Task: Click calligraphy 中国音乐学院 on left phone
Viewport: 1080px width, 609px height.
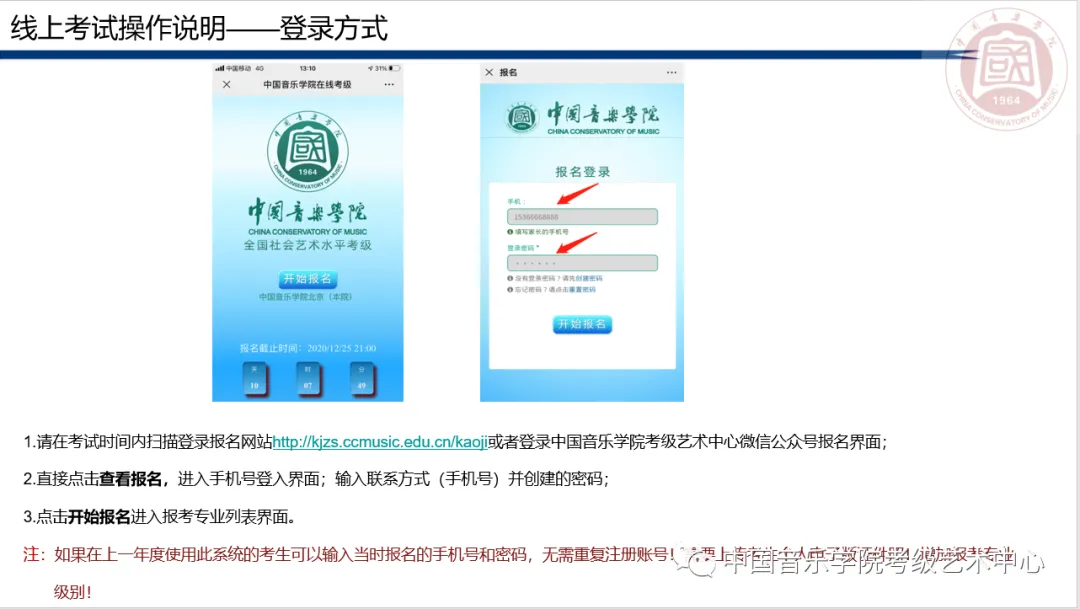Action: pos(308,211)
